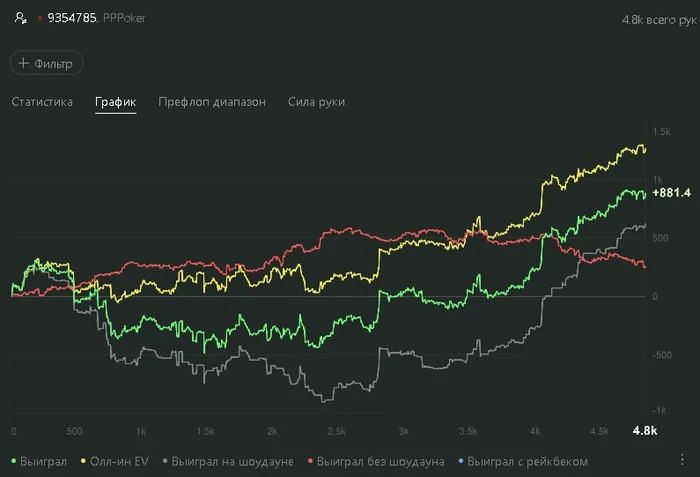Viewport: 700px width, 477px height.
Task: Enable Выиграл с рейкбеком series
Action: coord(527,462)
